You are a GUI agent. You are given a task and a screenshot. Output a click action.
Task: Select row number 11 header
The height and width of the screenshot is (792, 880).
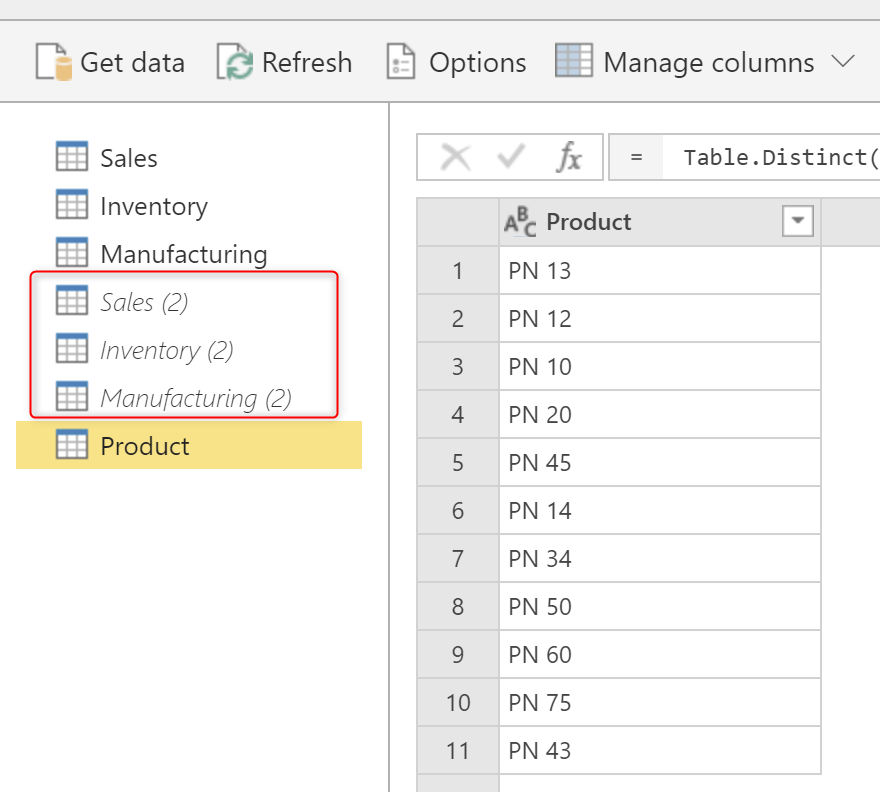[457, 750]
